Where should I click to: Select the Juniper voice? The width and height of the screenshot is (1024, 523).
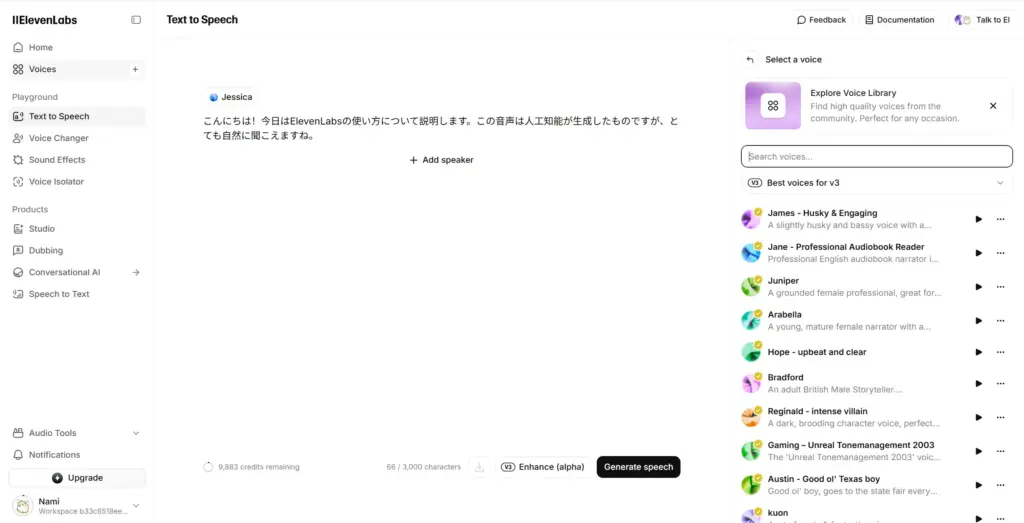tap(876, 287)
